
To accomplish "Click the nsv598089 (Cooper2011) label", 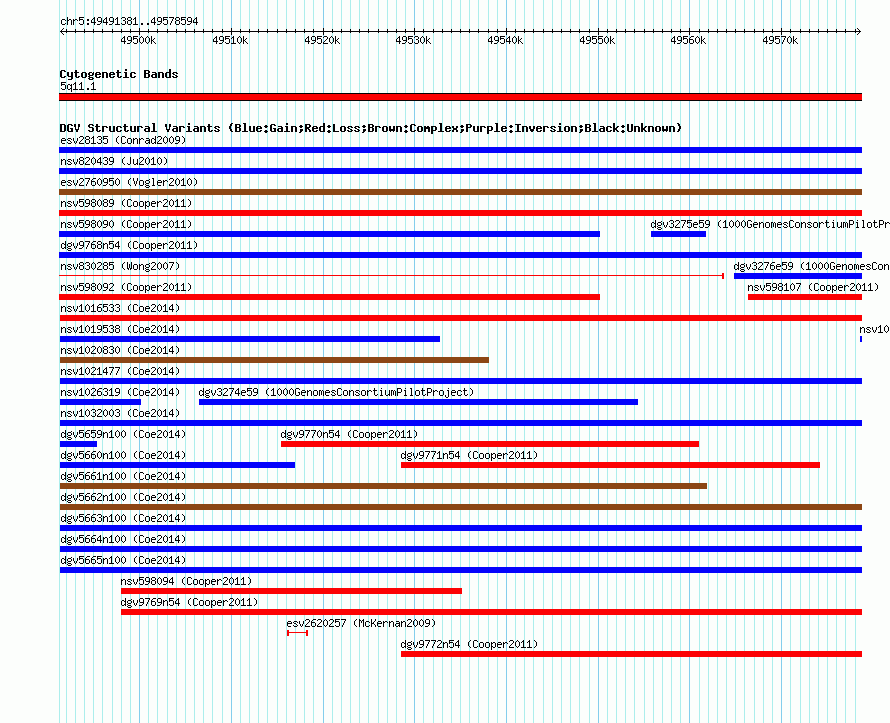I will [126, 203].
